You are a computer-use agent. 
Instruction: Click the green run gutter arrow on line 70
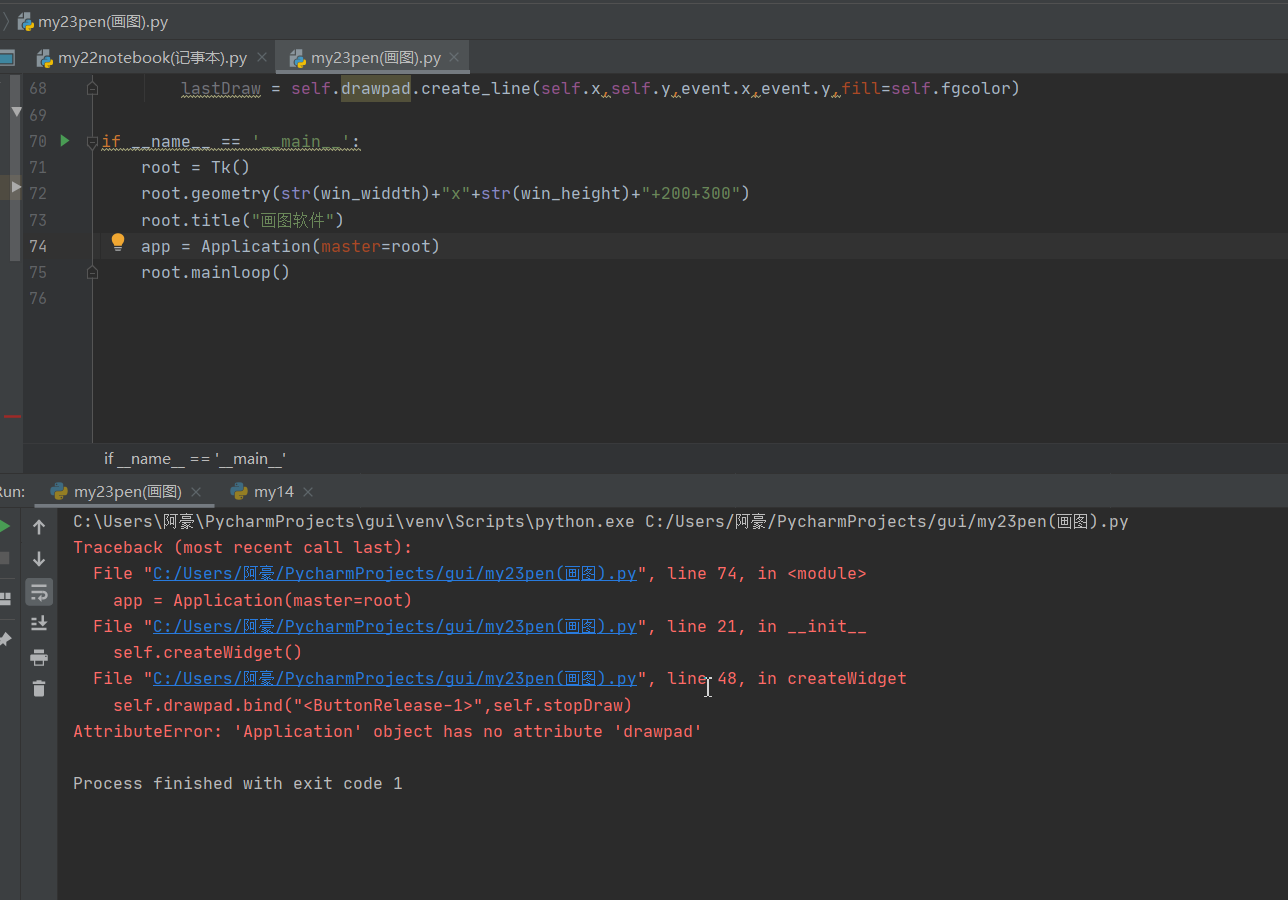pyautogui.click(x=65, y=141)
